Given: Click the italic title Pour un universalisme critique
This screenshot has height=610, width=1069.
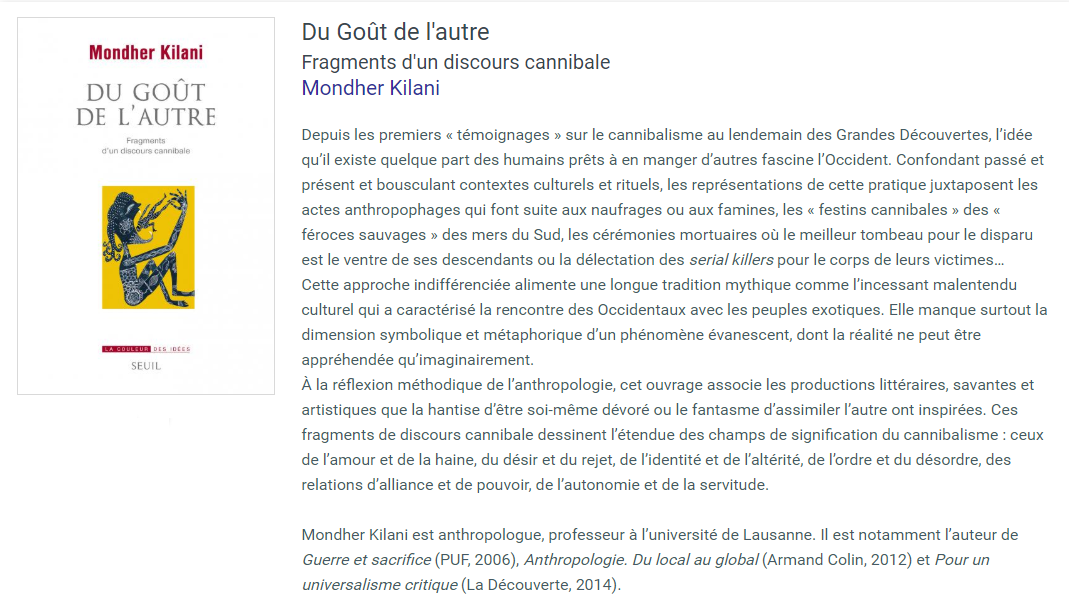Looking at the screenshot, I should [646, 572].
